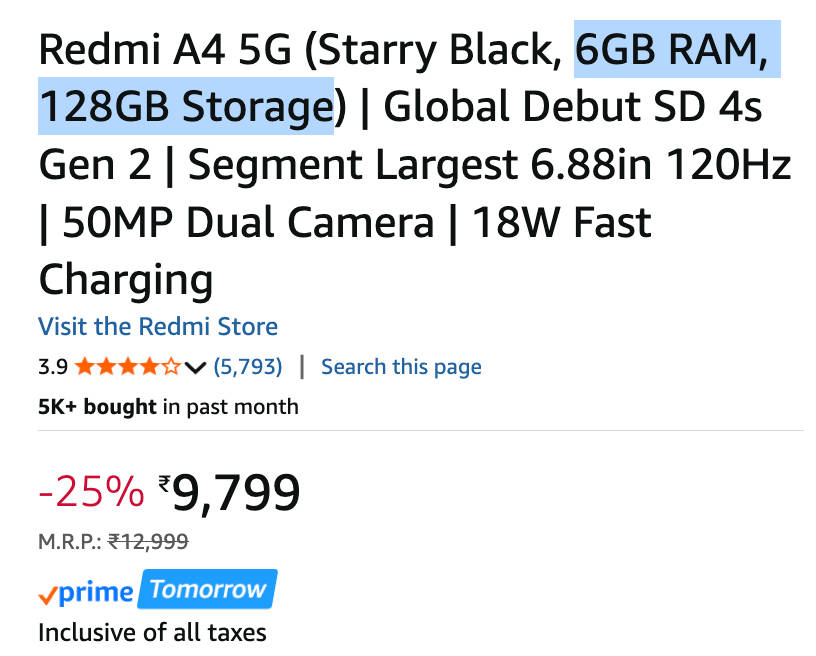This screenshot has height=656, width=816.
Task: Click the blue Tomorrow delivery badge
Action: click(208, 590)
